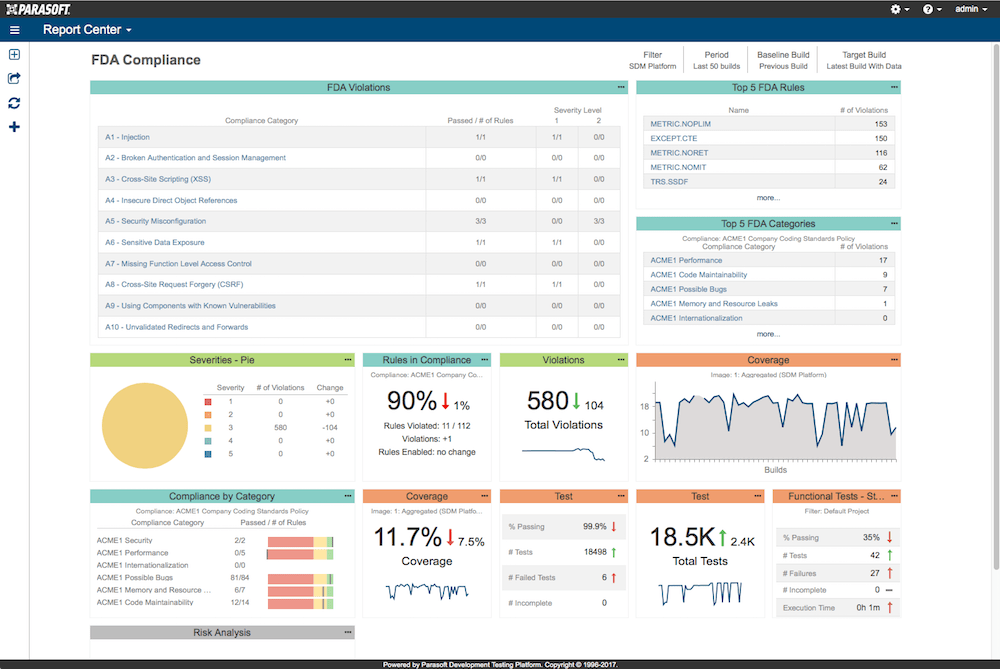This screenshot has height=669, width=1000.
Task: Open the settings gear menu
Action: (x=897, y=8)
